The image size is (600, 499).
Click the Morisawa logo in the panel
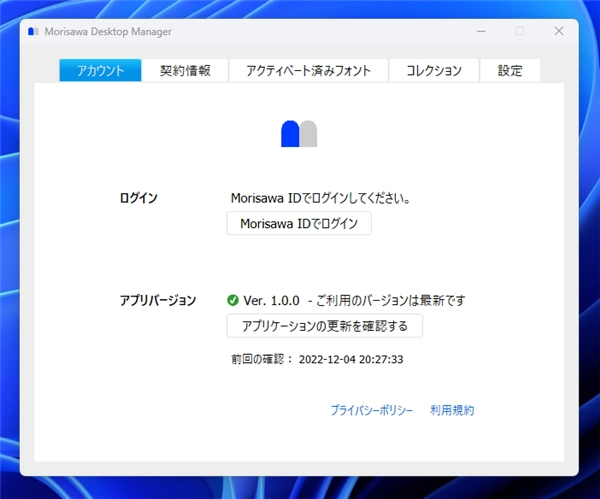(299, 134)
